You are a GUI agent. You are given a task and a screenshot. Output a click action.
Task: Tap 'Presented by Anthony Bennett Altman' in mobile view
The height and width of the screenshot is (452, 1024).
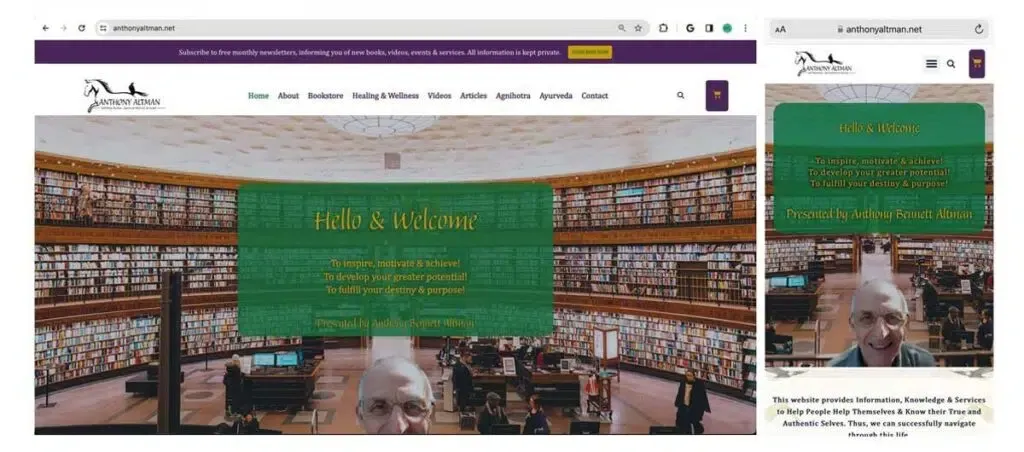(879, 214)
